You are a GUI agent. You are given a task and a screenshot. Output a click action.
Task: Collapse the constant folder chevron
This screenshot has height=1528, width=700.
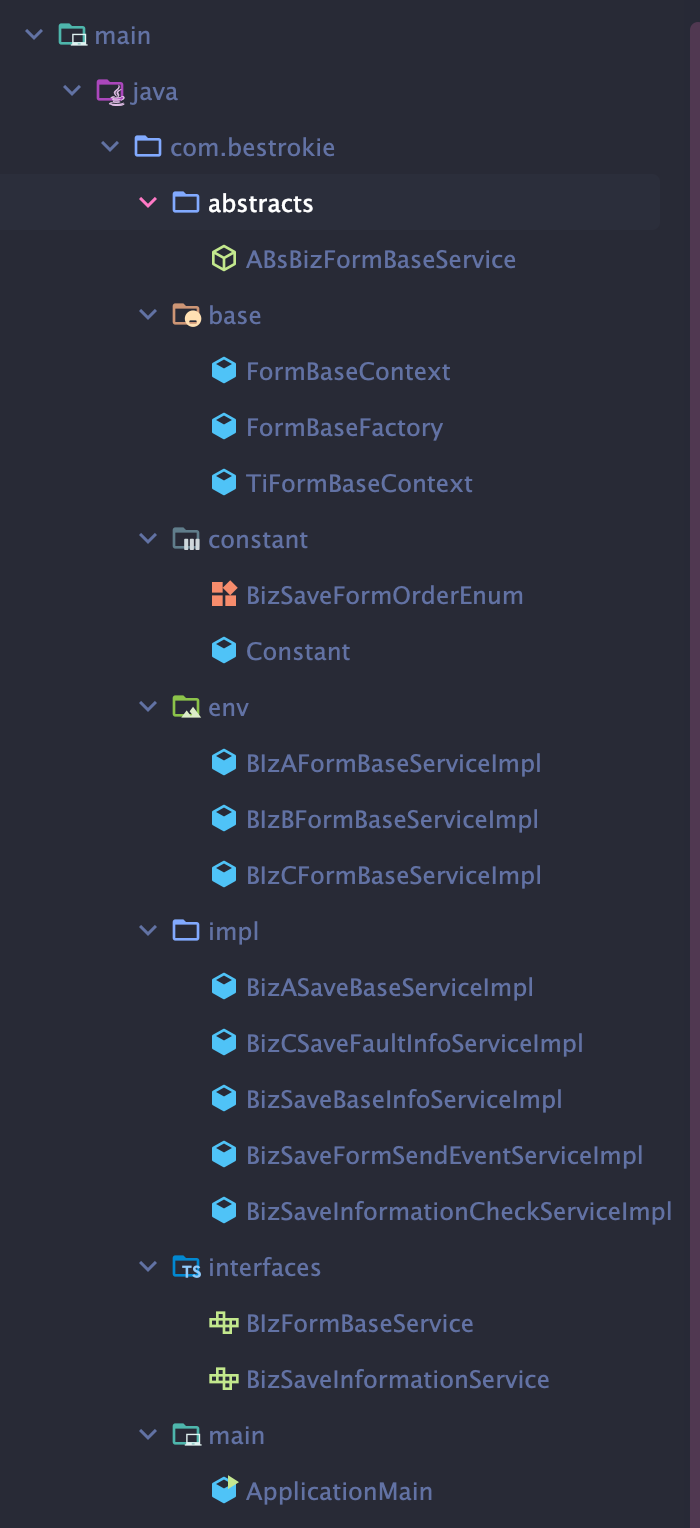148,539
